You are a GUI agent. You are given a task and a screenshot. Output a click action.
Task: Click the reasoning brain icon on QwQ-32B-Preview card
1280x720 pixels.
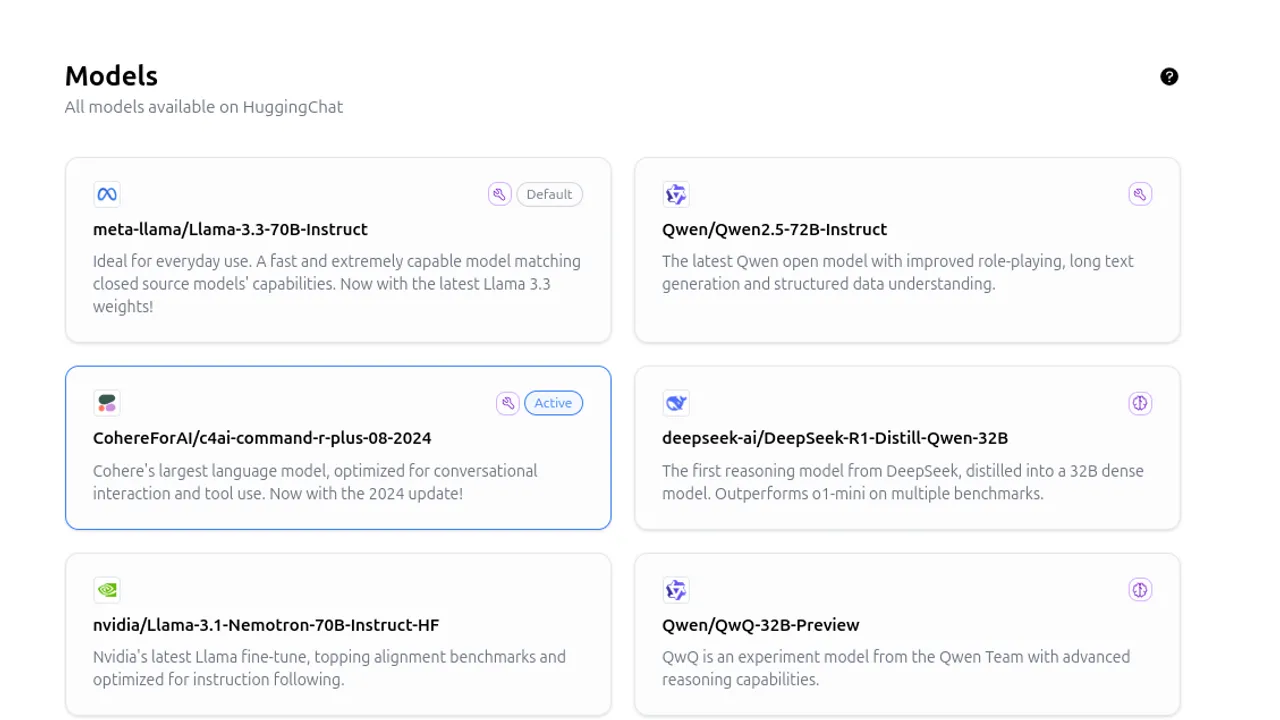[x=1140, y=590]
